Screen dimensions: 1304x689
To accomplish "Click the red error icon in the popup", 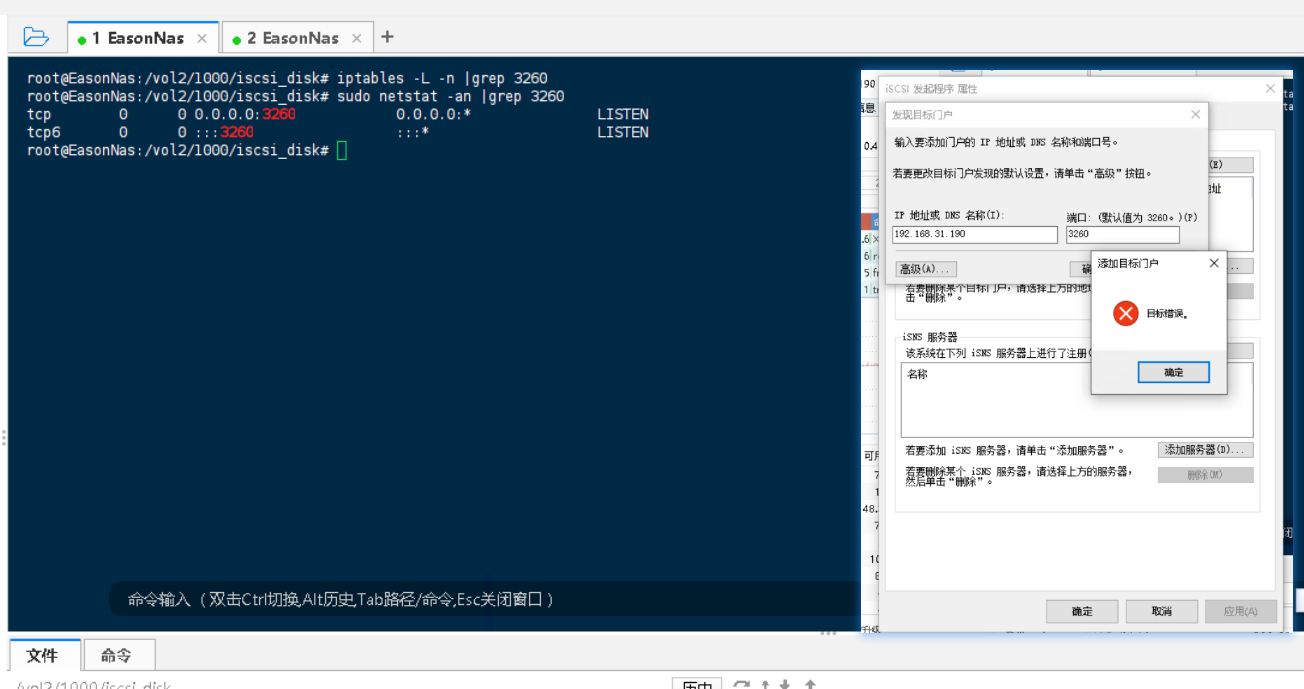I will click(x=1125, y=314).
